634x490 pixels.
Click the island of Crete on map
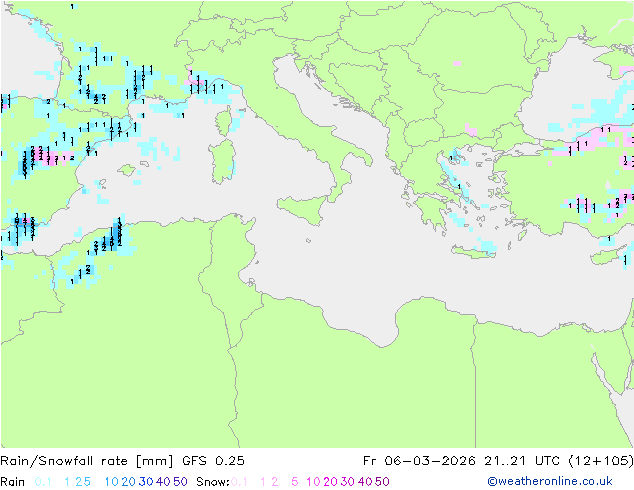pyautogui.click(x=473, y=252)
